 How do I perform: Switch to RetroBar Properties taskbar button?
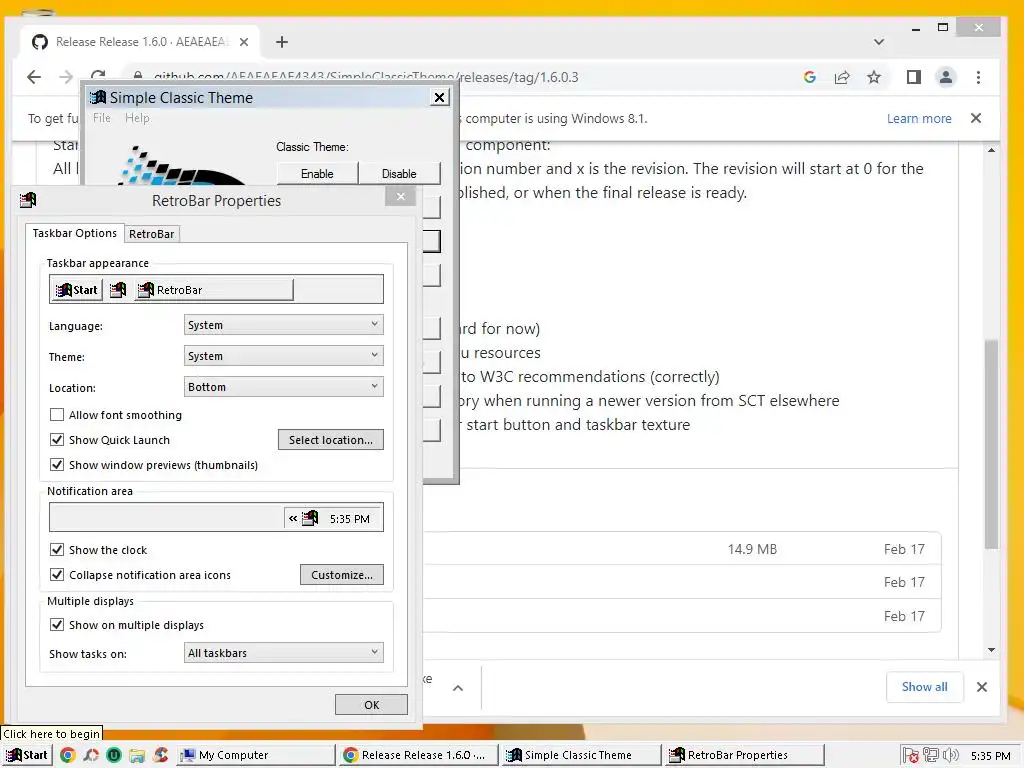coord(744,755)
